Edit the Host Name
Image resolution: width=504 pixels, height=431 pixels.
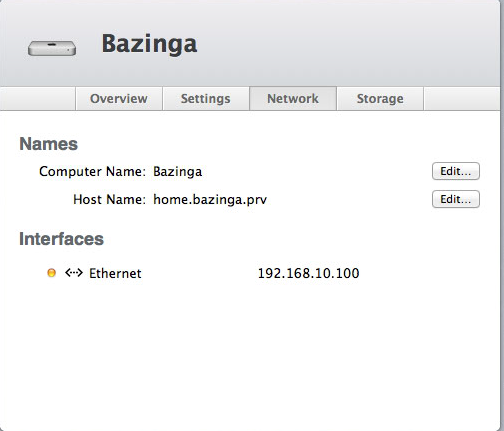tap(456, 199)
